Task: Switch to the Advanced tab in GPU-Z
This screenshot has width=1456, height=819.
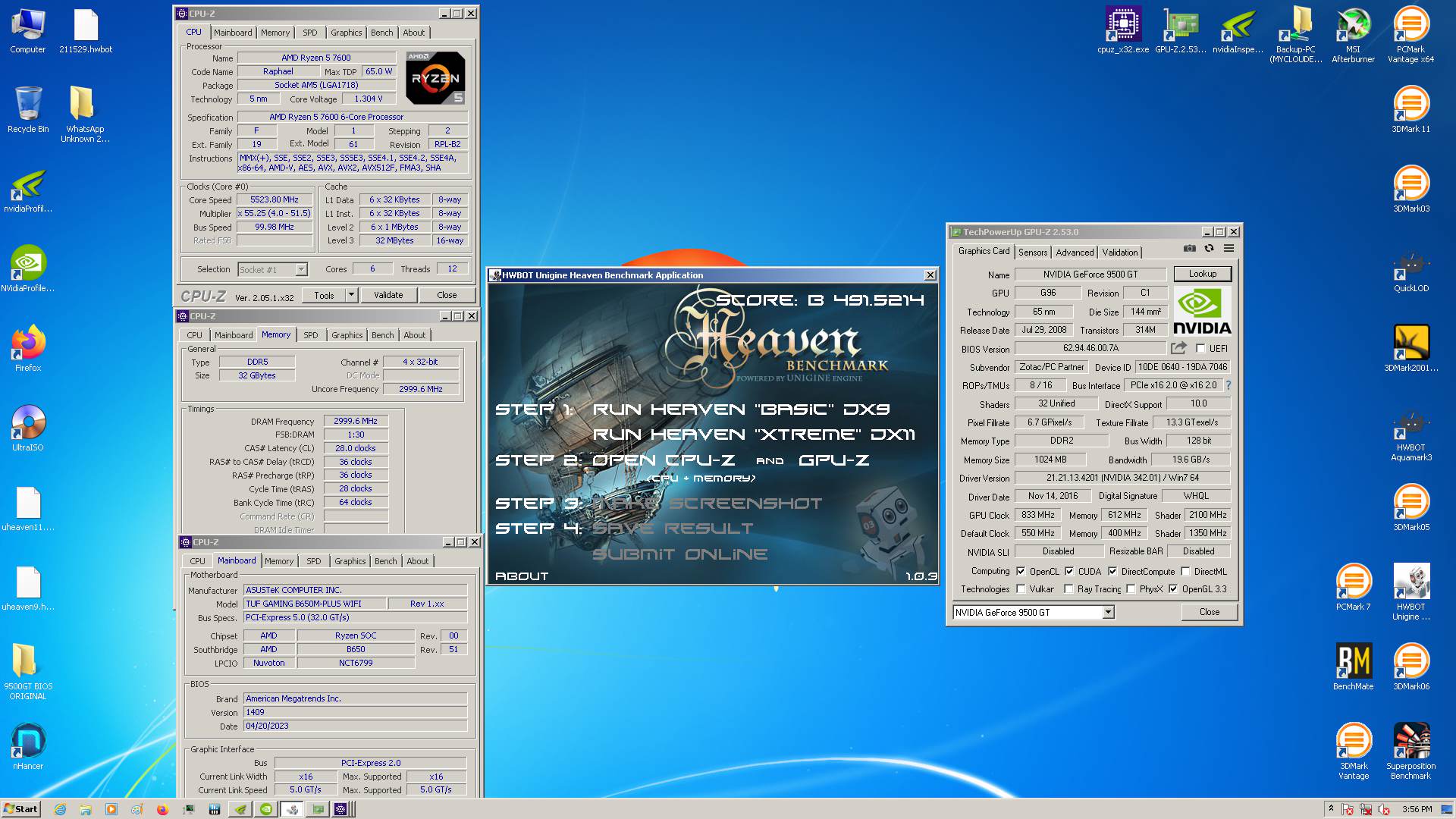Action: (1075, 252)
